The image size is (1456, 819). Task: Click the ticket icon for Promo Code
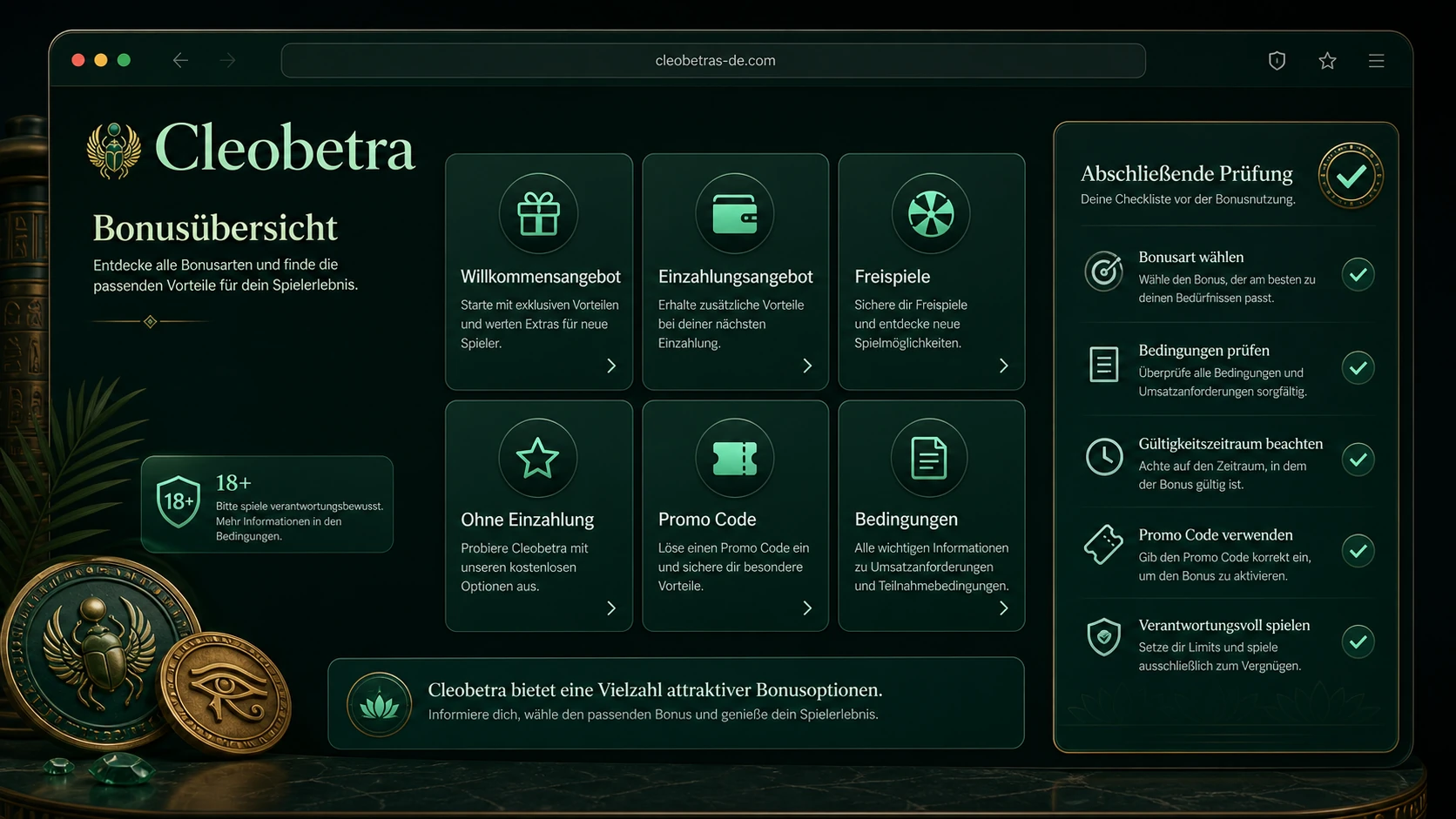point(734,458)
